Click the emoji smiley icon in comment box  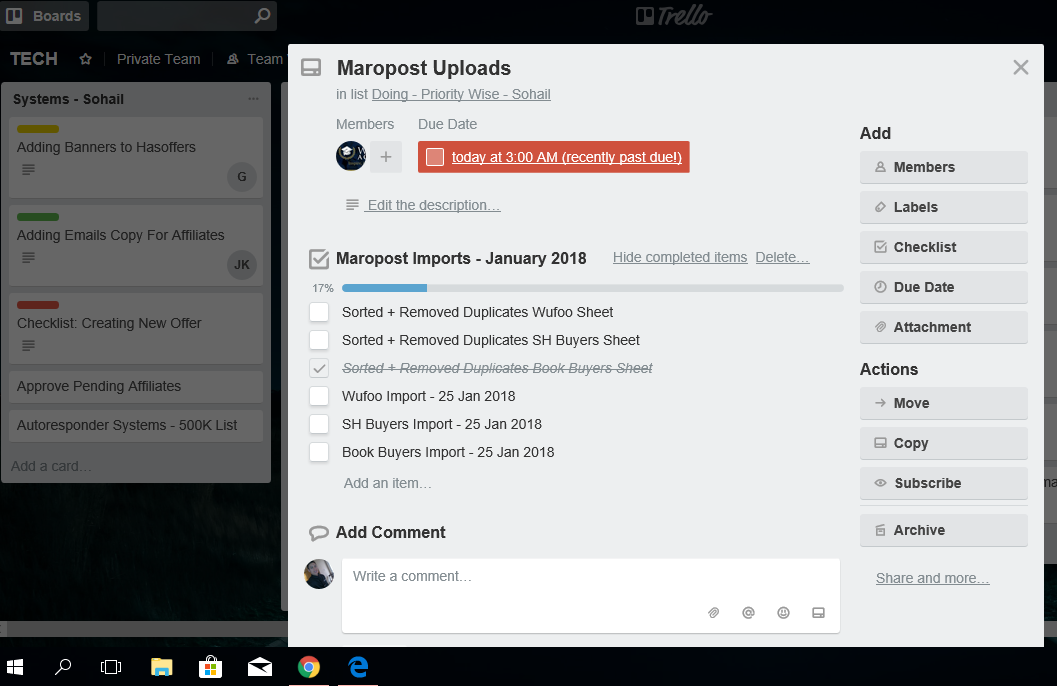pos(783,613)
